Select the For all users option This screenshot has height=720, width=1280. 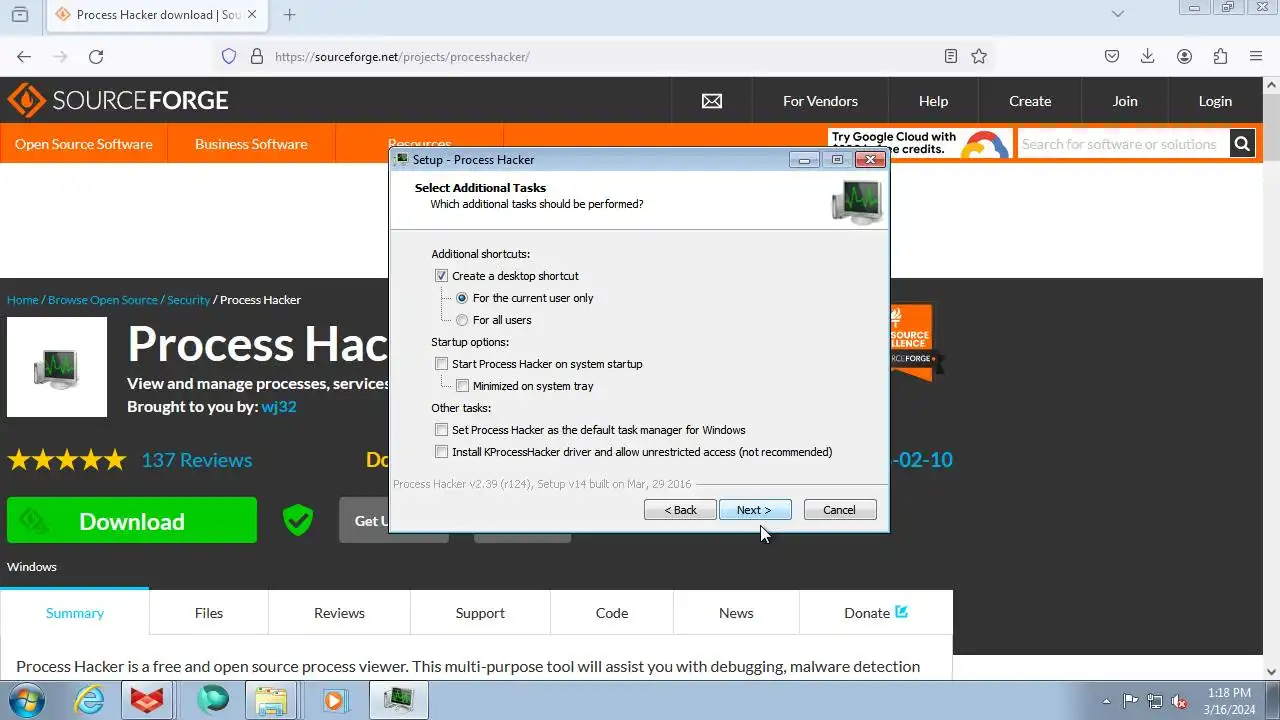tap(462, 320)
